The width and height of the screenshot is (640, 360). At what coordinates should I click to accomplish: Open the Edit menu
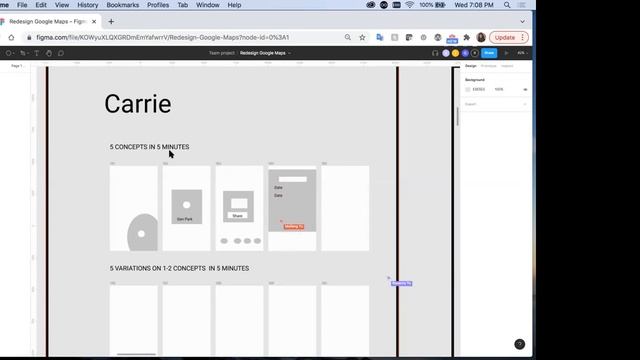pyautogui.click(x=41, y=5)
